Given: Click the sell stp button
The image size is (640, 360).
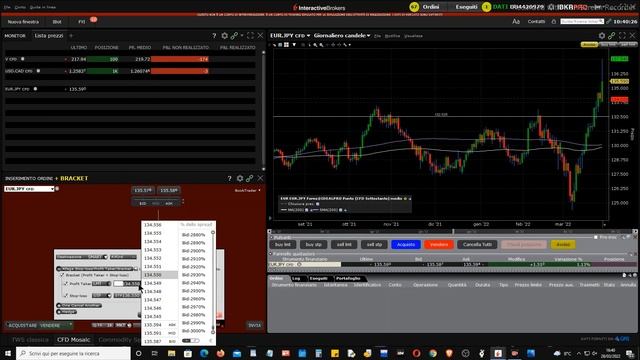Looking at the screenshot, I should 374,244.
